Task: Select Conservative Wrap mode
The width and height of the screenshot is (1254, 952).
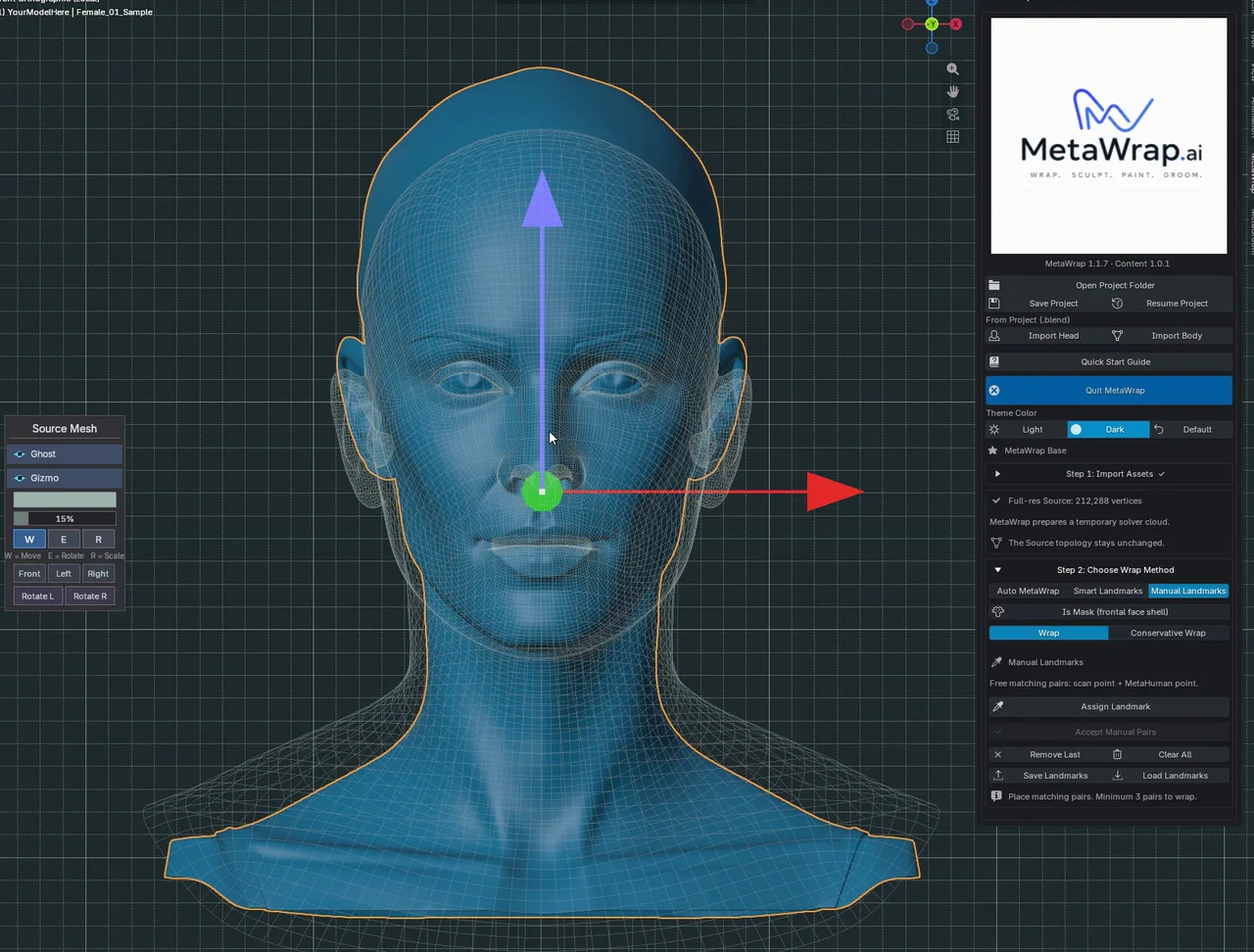Action: coord(1168,634)
